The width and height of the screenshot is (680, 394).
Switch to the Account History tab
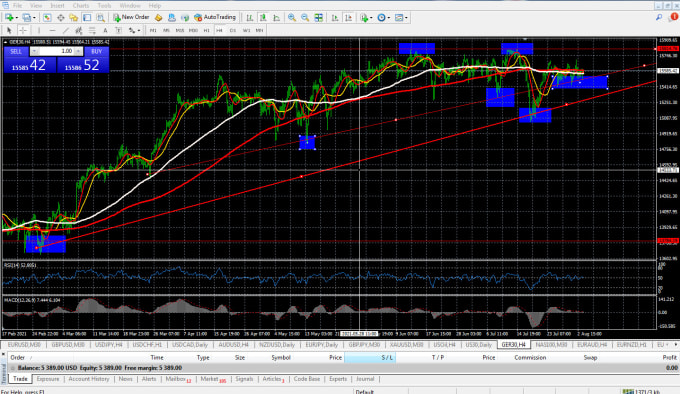pos(88,379)
